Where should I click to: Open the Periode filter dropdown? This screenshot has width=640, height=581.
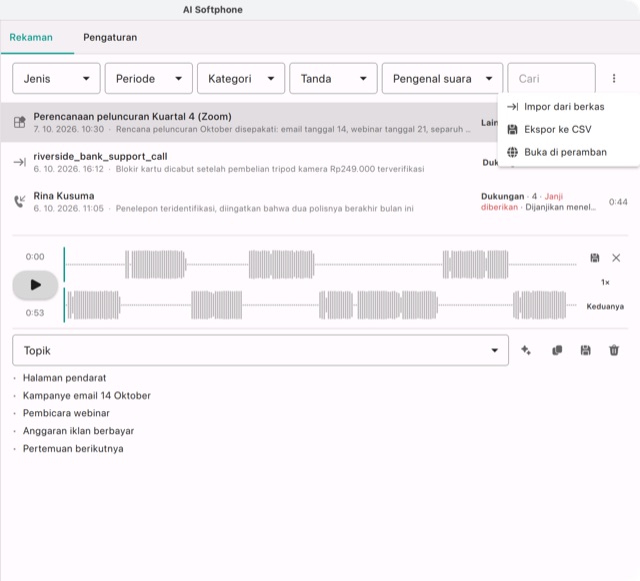(149, 78)
